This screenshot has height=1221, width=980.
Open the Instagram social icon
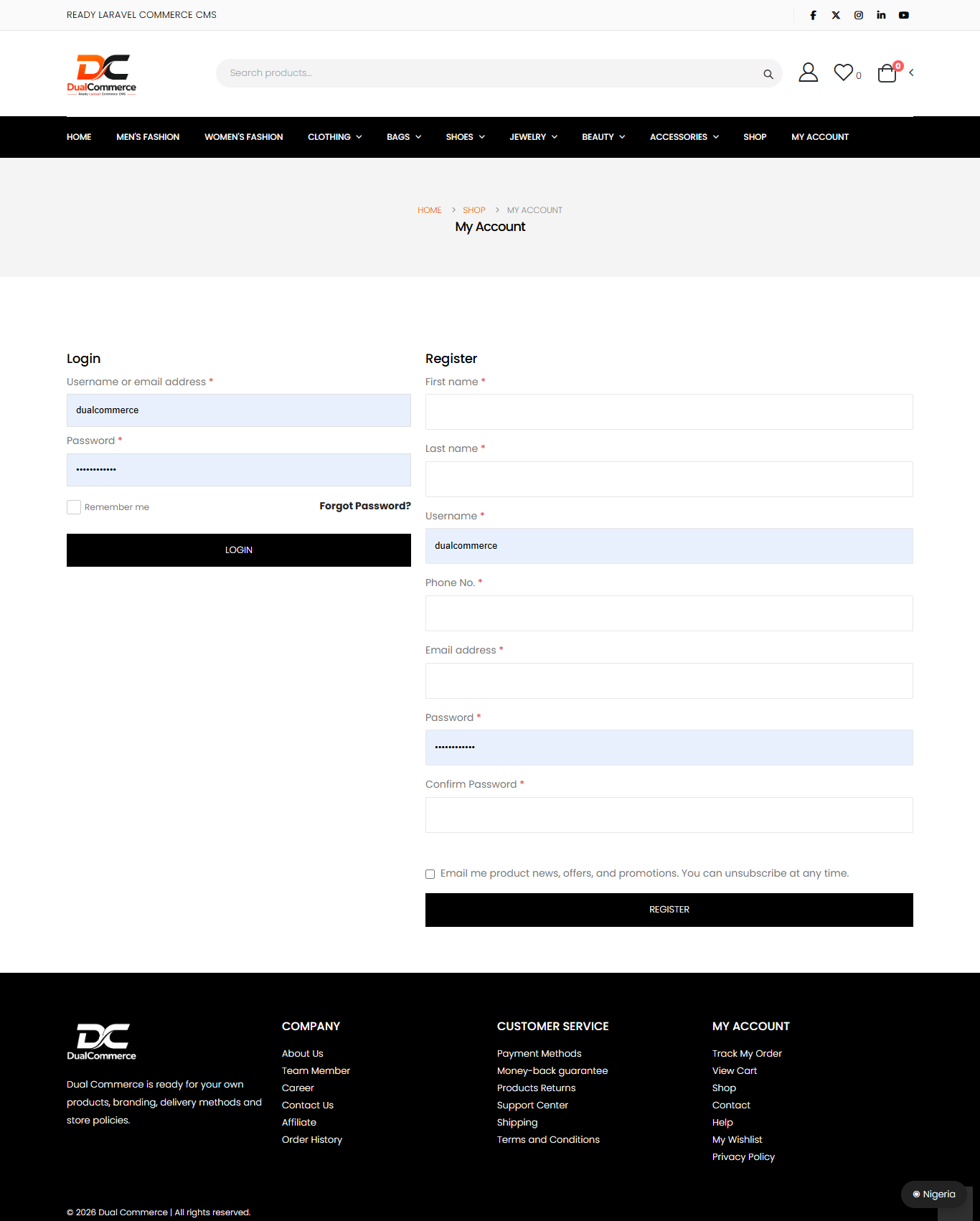coord(859,15)
